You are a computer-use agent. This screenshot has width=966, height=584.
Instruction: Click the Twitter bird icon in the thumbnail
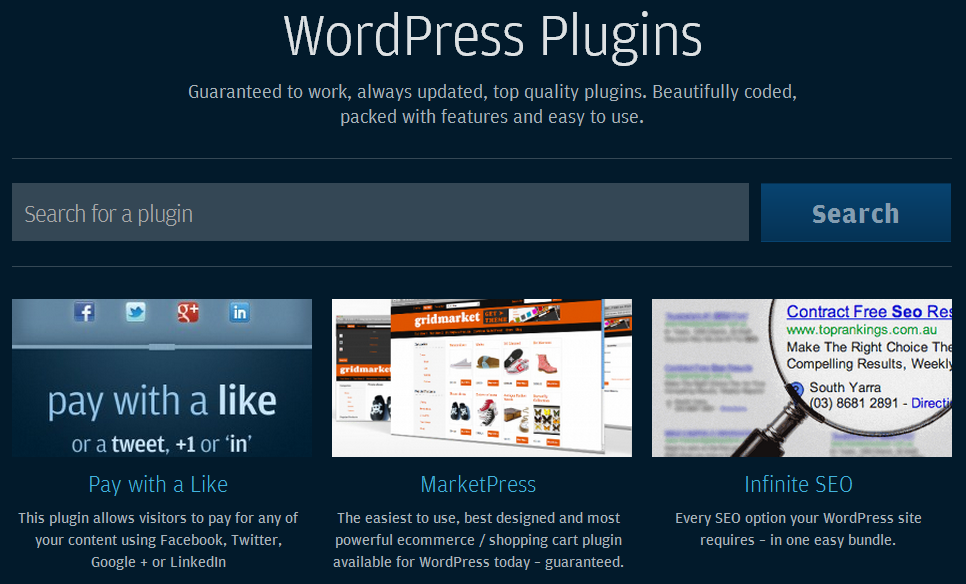(x=136, y=312)
